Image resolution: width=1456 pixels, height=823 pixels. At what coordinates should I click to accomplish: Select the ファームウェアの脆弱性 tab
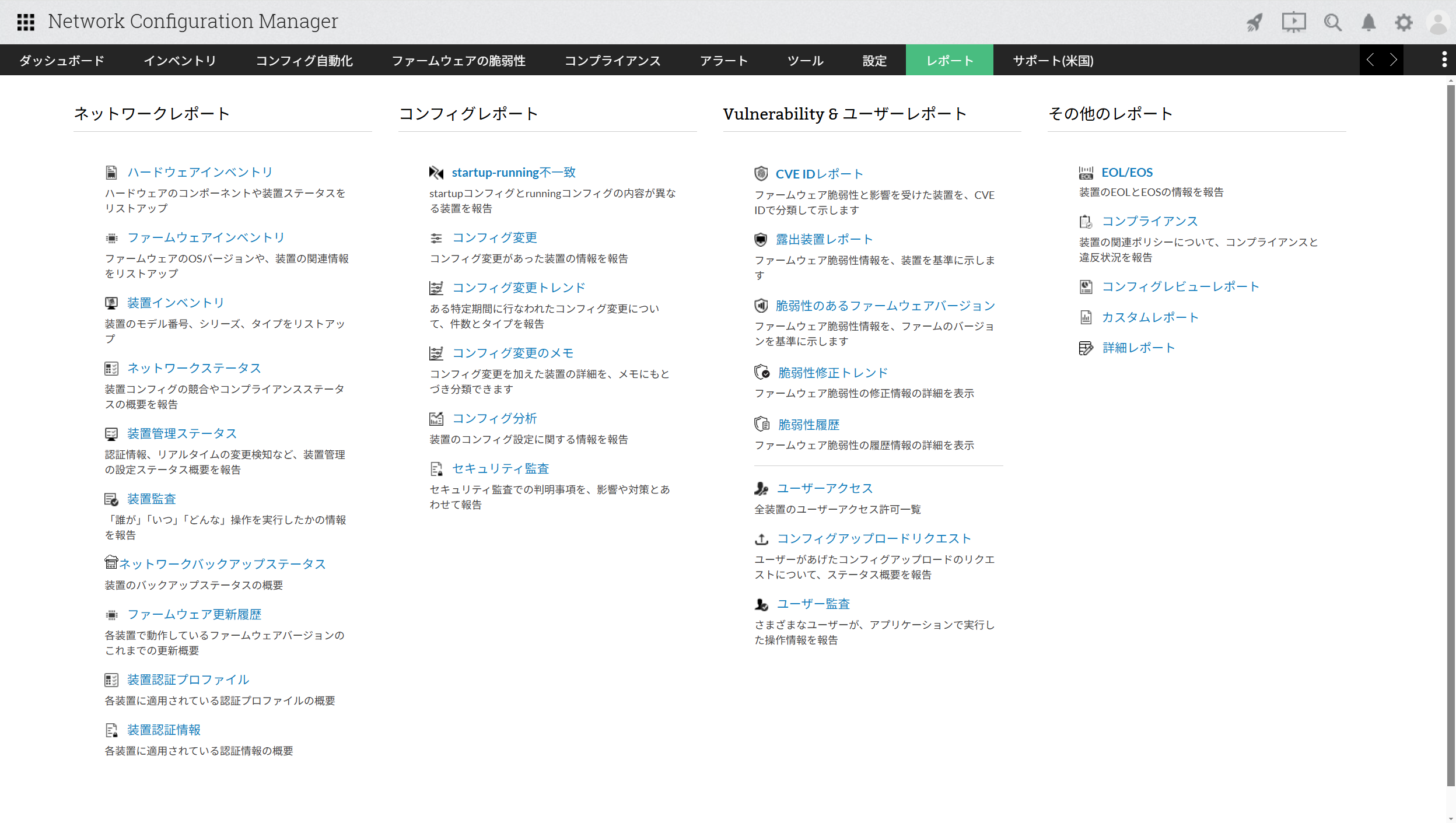(x=459, y=61)
